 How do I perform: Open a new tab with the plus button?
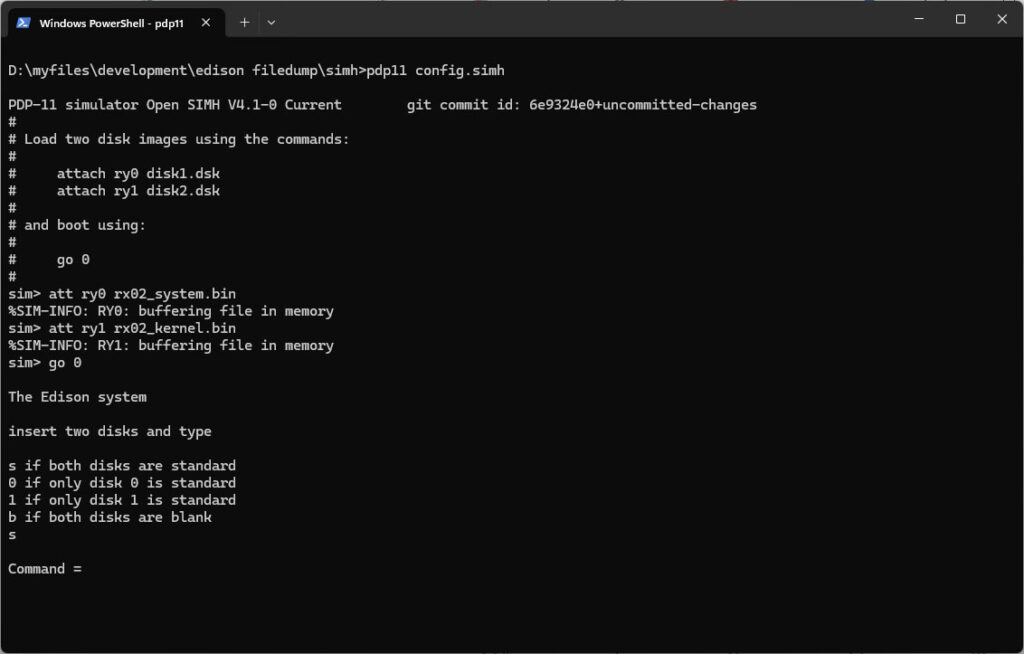coord(245,22)
